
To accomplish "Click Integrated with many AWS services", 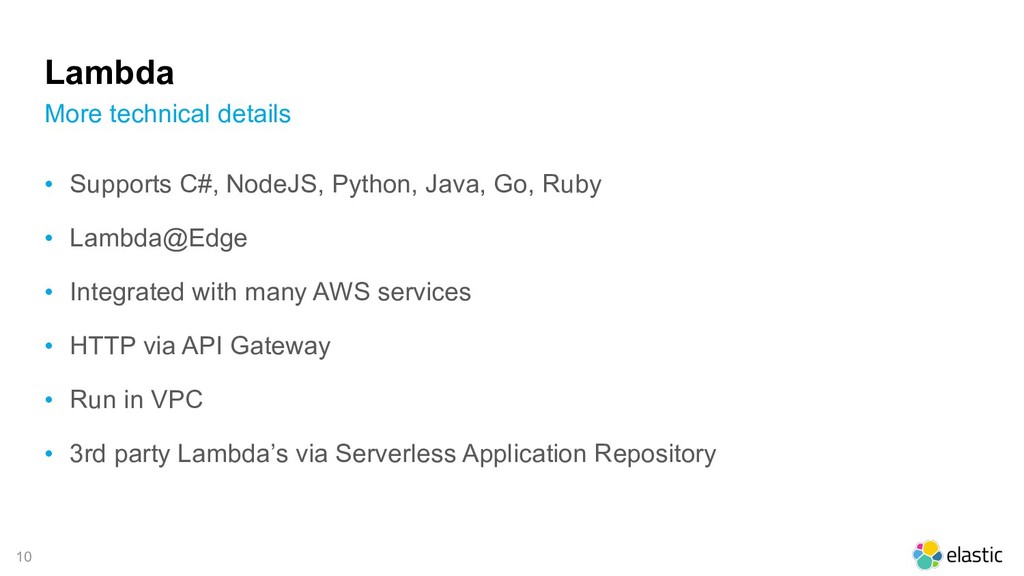I will [270, 292].
